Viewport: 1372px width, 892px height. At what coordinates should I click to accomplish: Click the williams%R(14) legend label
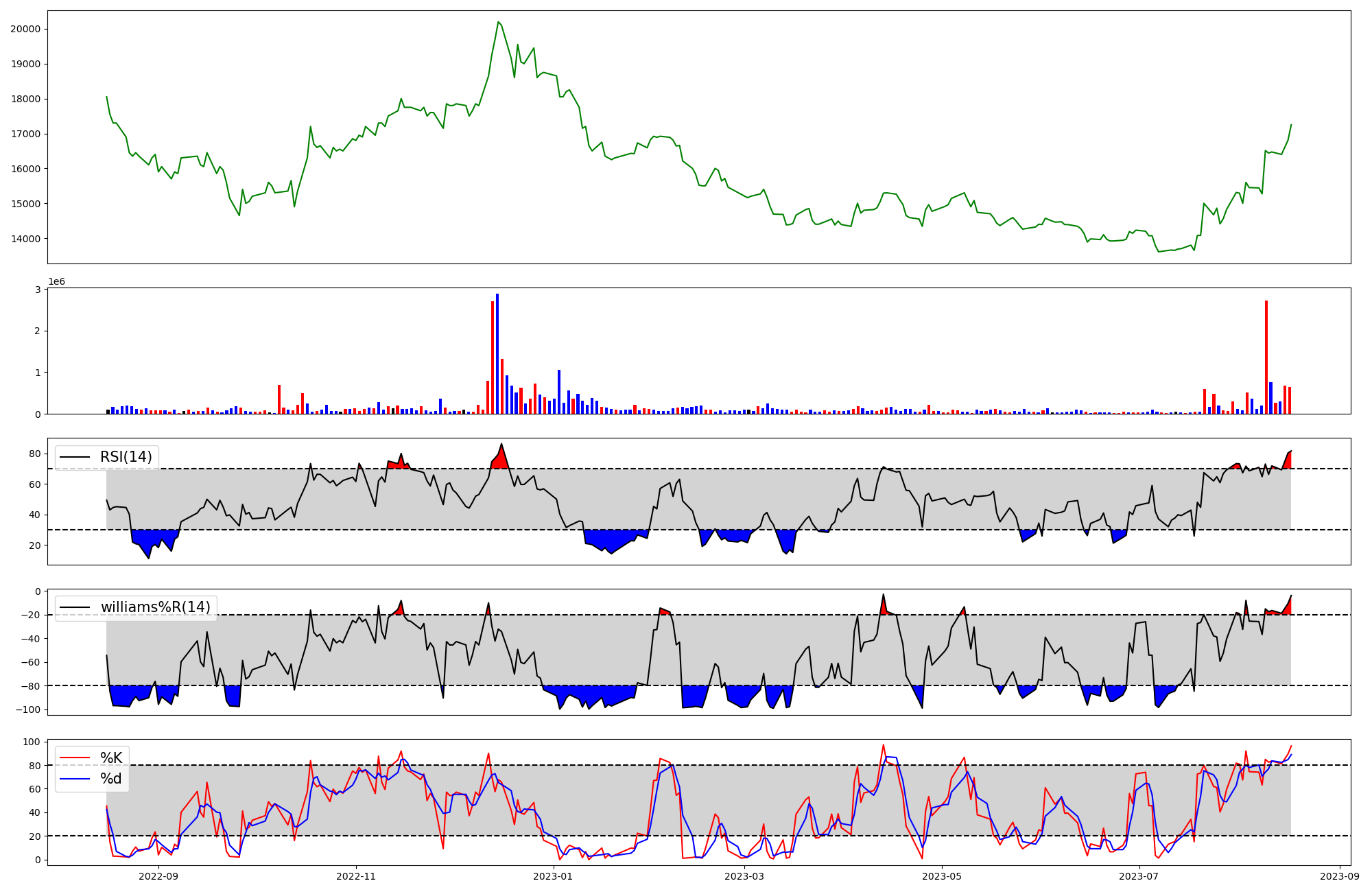pos(156,607)
